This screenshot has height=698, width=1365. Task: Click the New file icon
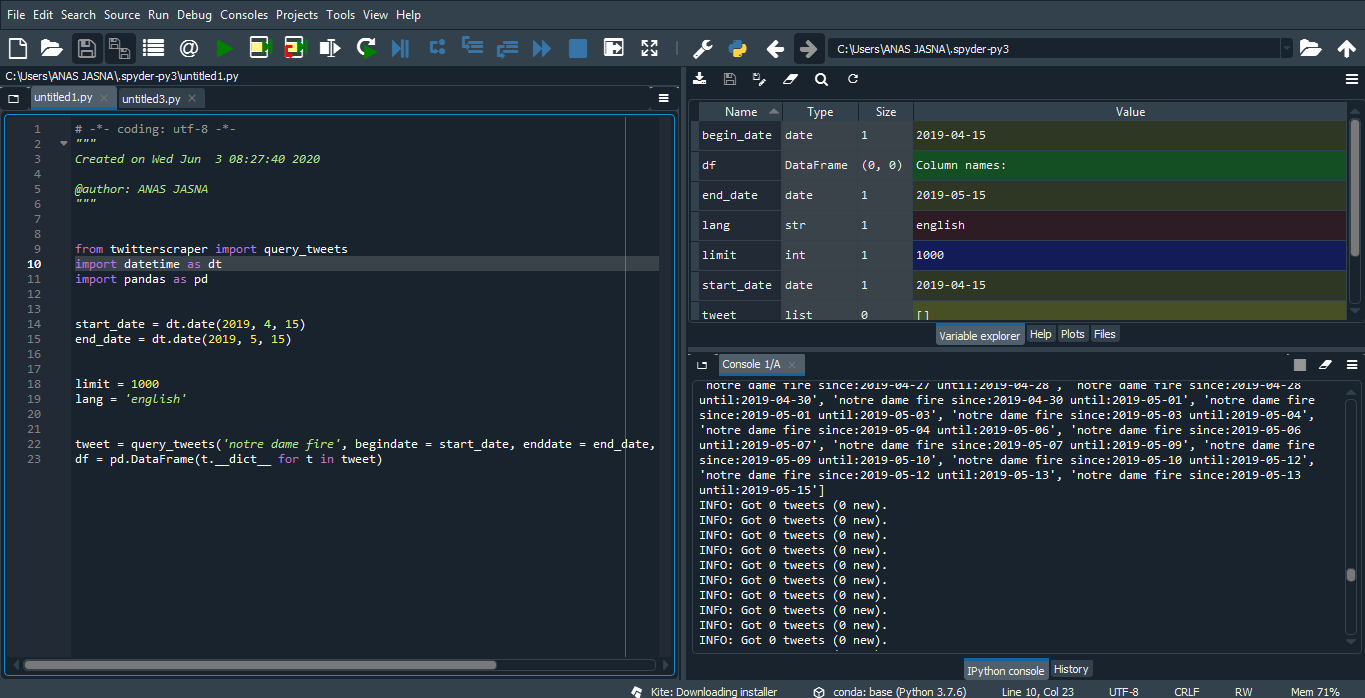click(17, 48)
